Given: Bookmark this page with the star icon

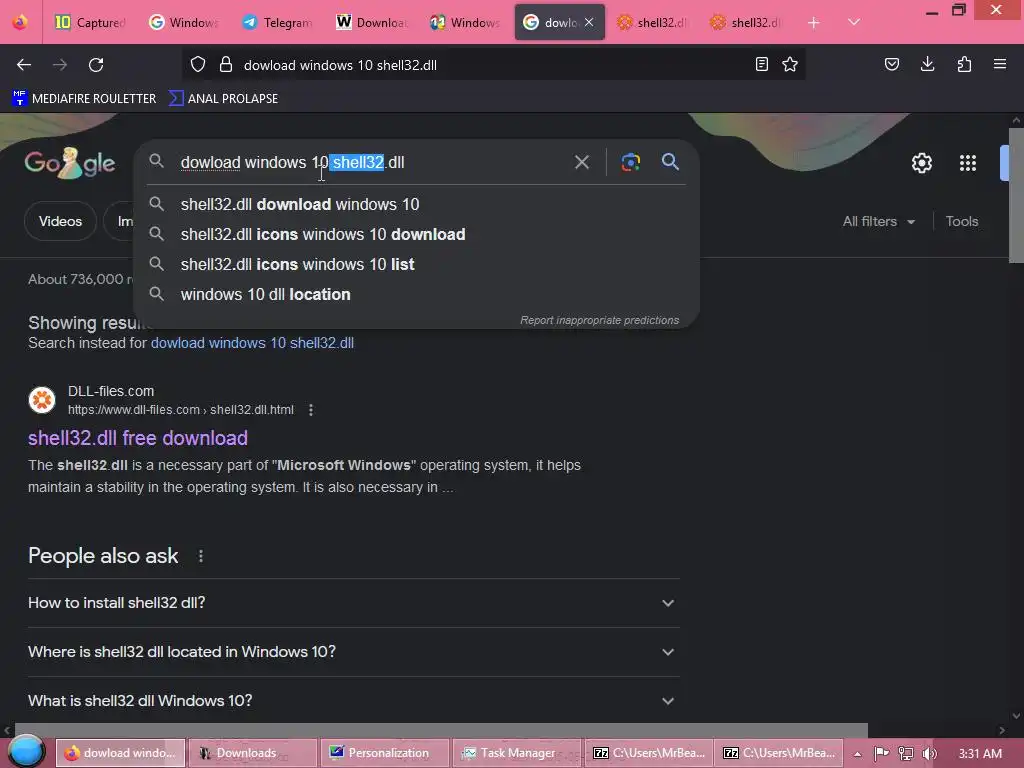Looking at the screenshot, I should pos(790,64).
